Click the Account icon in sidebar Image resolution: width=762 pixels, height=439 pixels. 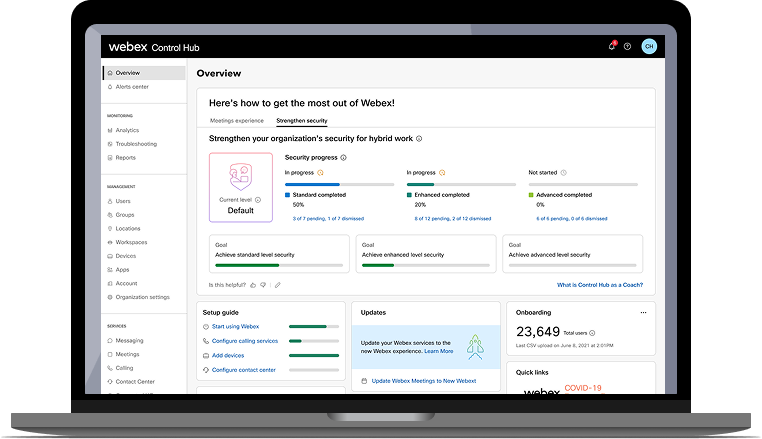pos(110,283)
